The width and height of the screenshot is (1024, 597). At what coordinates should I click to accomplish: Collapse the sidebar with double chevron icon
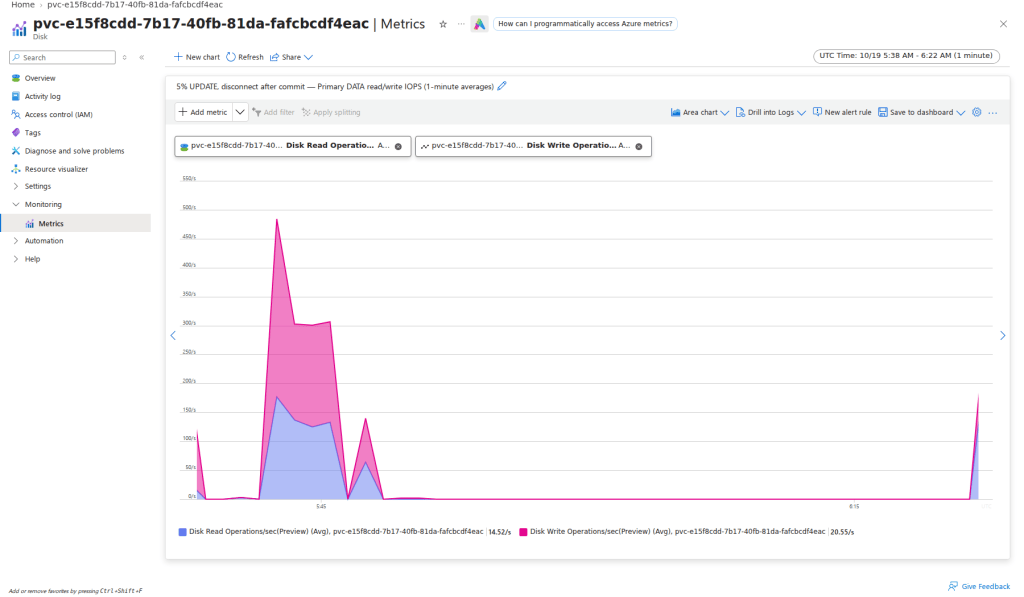142,57
